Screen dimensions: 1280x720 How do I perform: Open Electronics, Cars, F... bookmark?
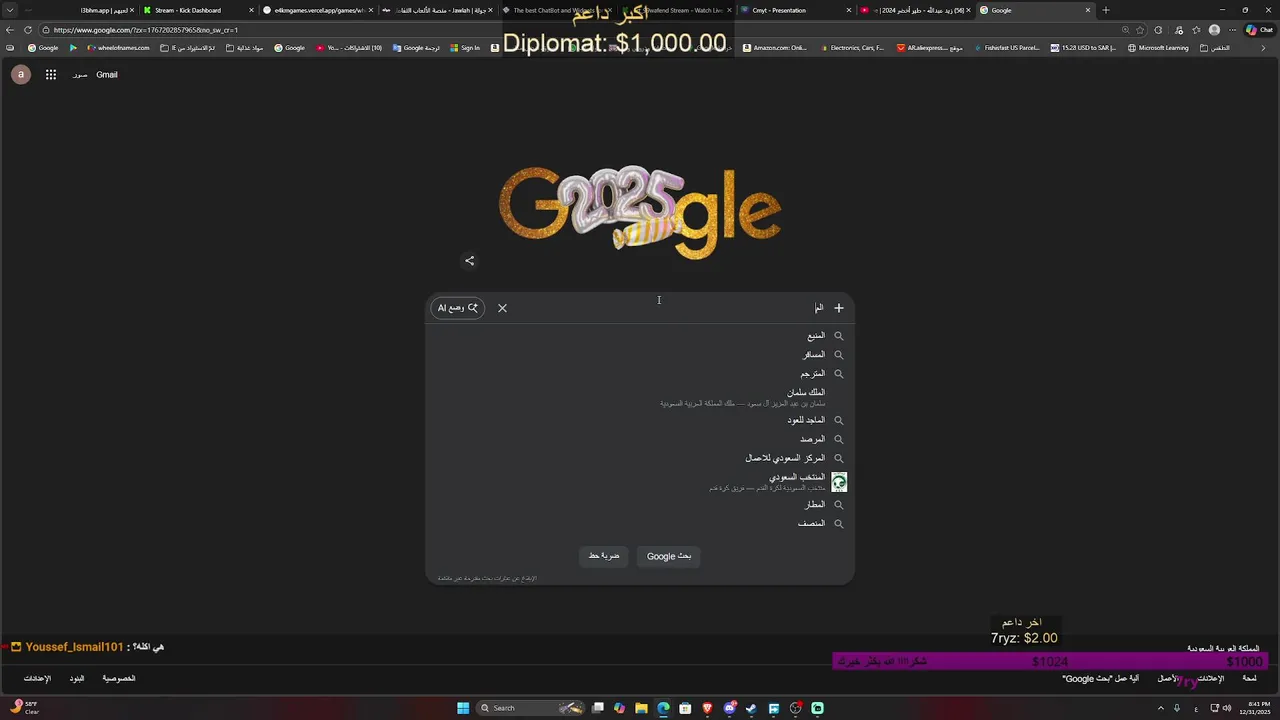[x=852, y=48]
